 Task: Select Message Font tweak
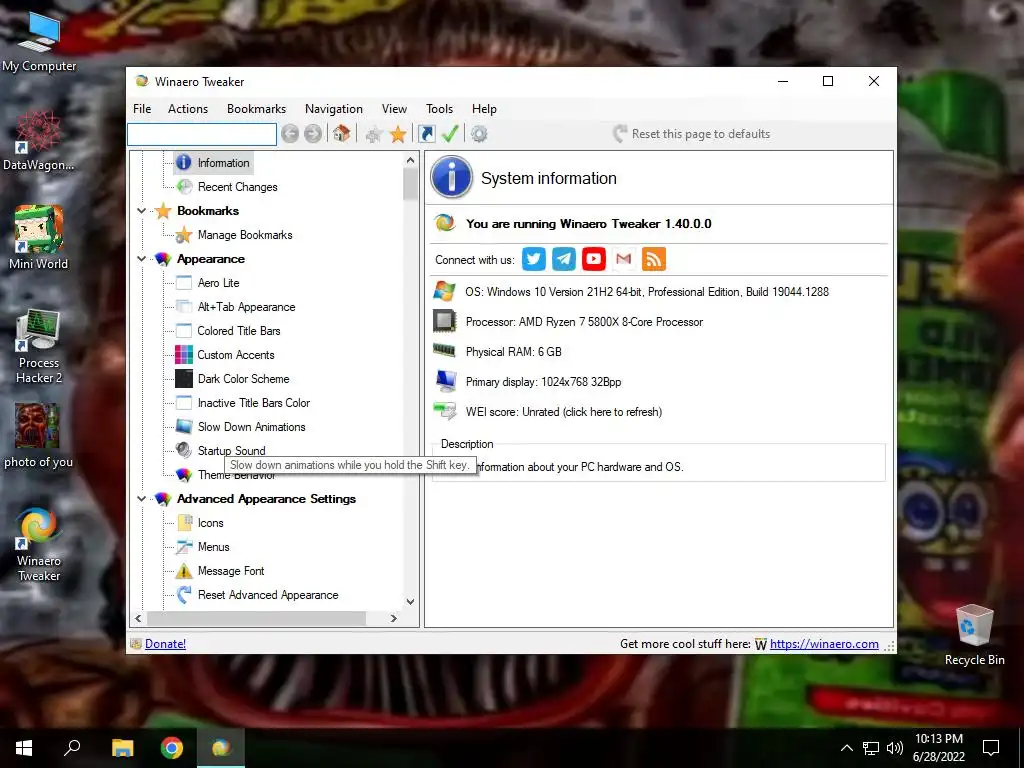coord(231,571)
